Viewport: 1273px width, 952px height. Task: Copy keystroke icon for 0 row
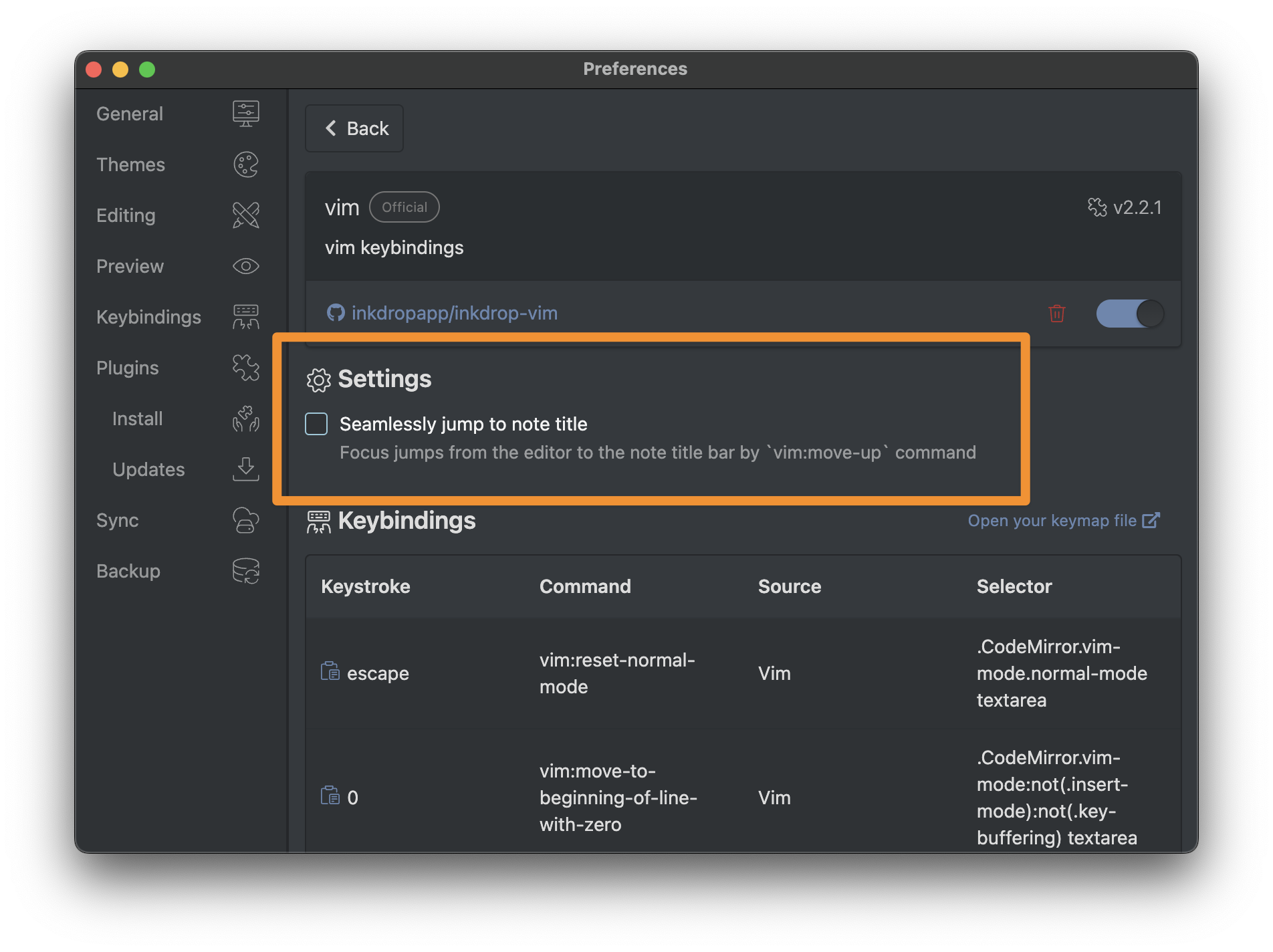[330, 796]
